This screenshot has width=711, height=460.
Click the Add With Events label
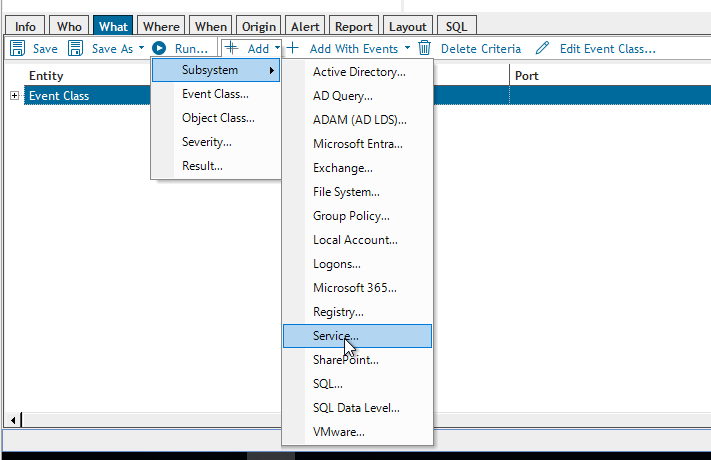[x=354, y=49]
